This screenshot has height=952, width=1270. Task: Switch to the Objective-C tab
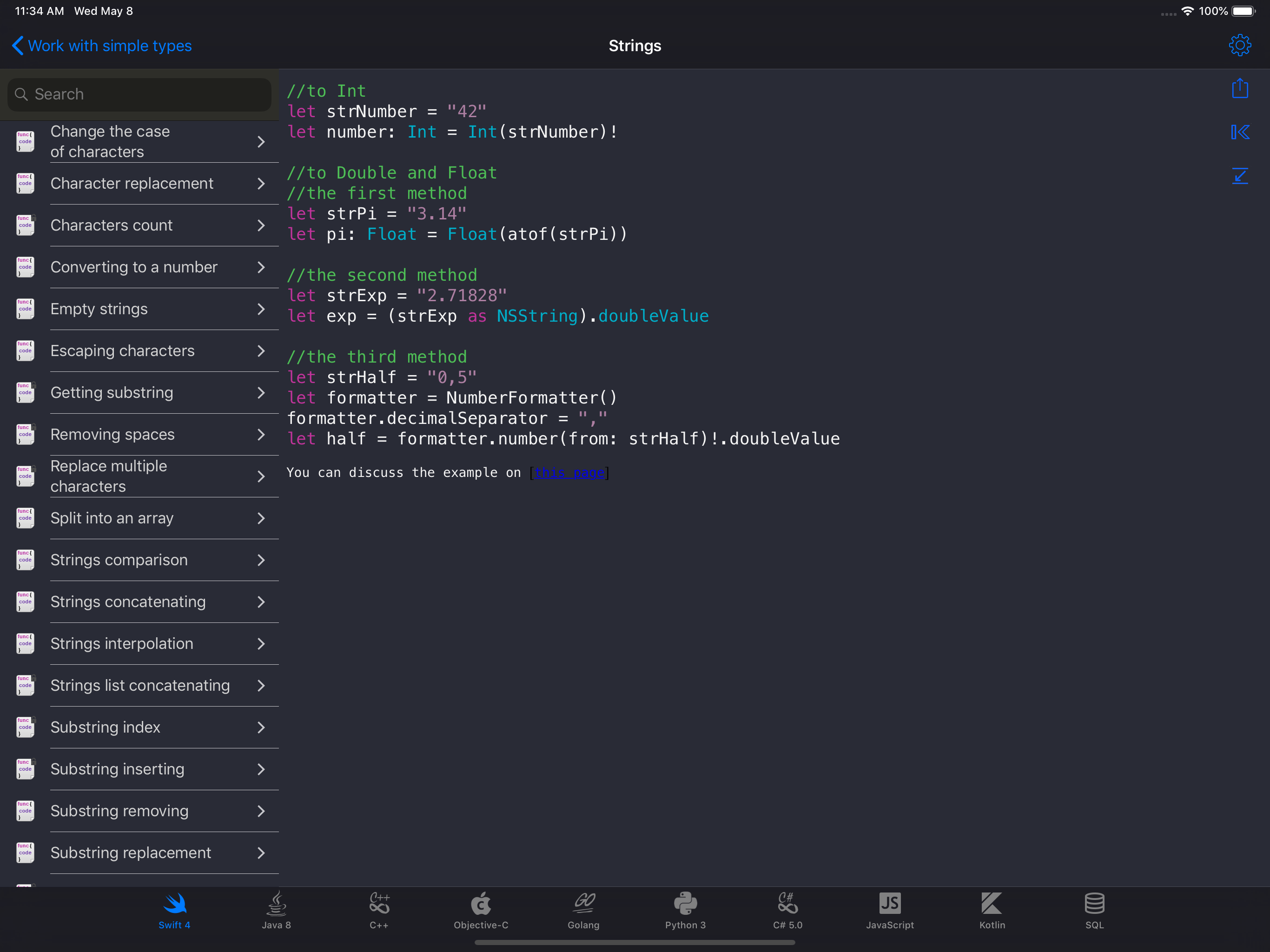pos(481,910)
